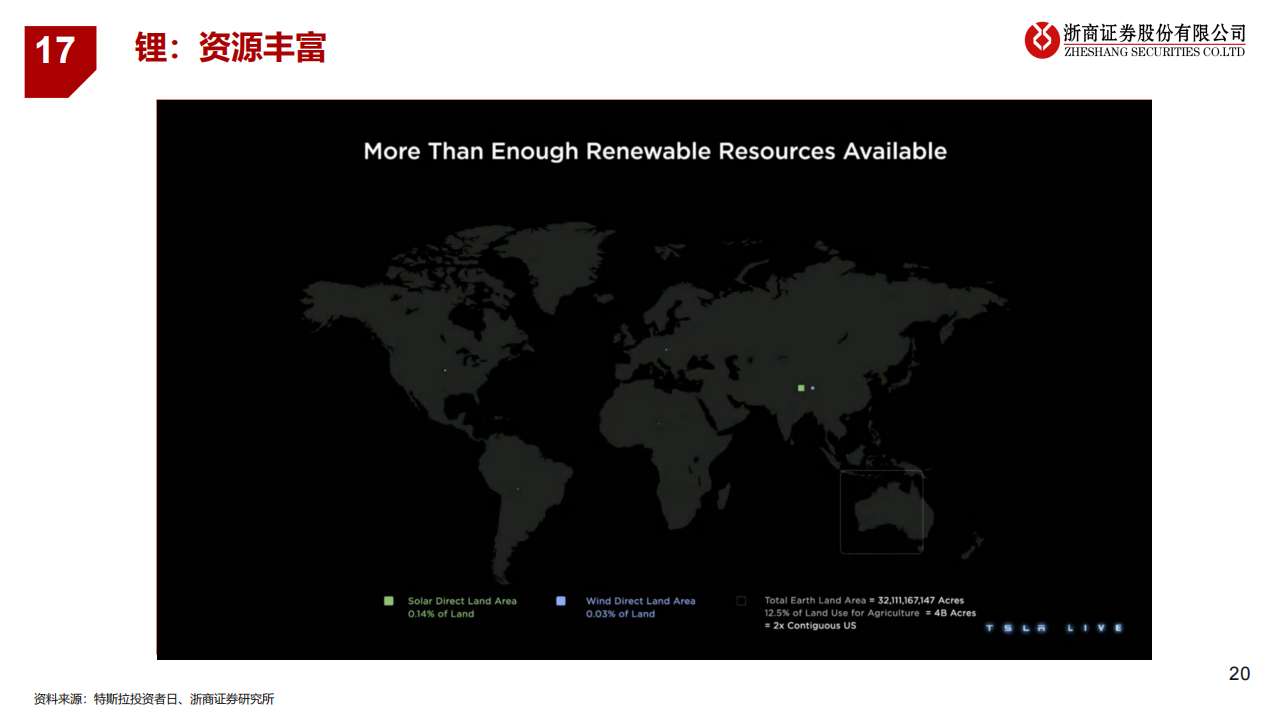Click the outlined box around Australia

(881, 511)
